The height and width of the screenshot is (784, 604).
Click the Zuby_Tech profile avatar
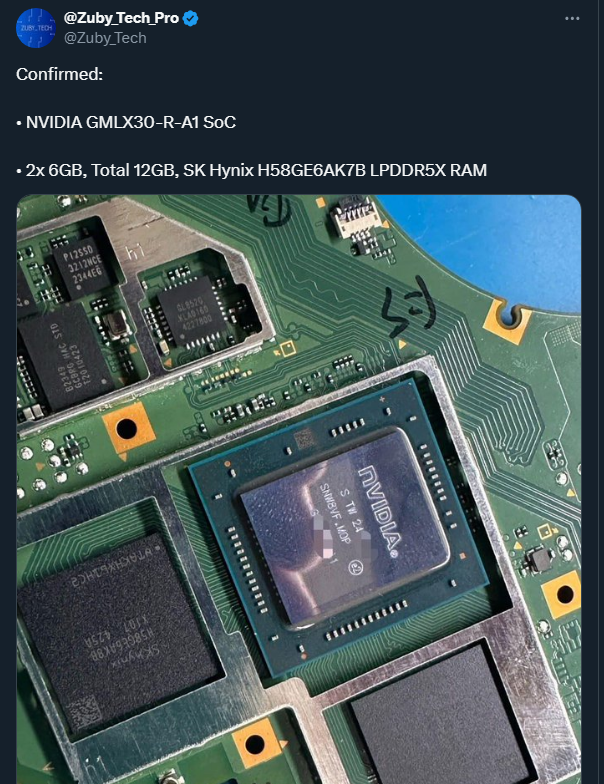tap(36, 28)
